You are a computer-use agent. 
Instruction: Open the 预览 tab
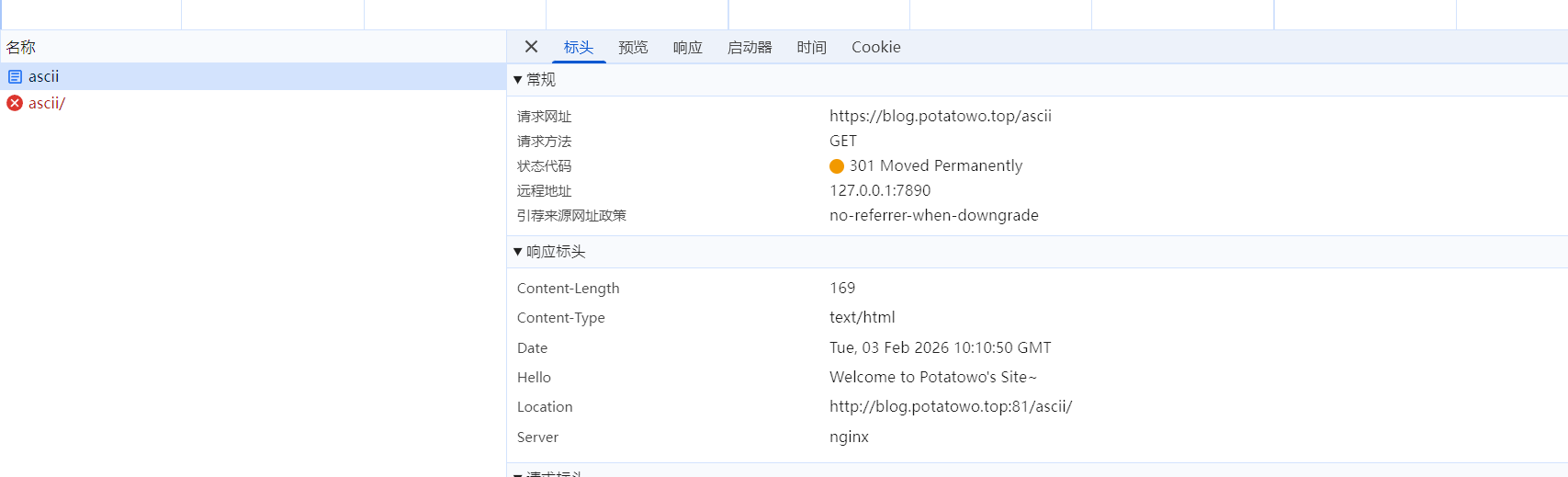[x=632, y=48]
